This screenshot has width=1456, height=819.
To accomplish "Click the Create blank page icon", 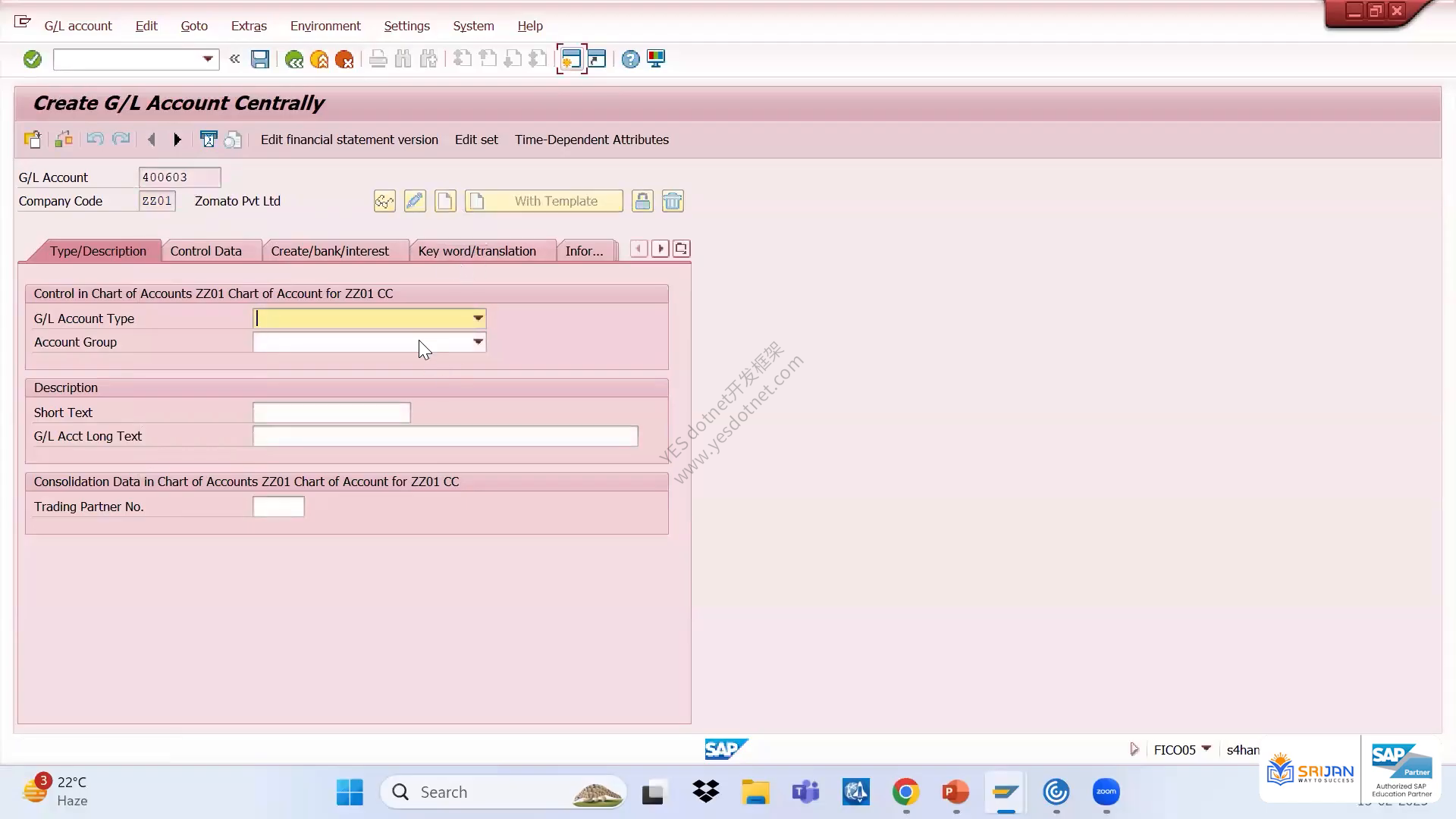I will coord(445,201).
